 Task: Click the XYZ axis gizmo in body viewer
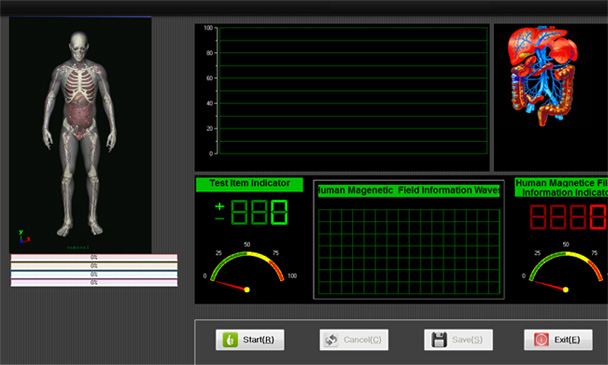click(24, 237)
